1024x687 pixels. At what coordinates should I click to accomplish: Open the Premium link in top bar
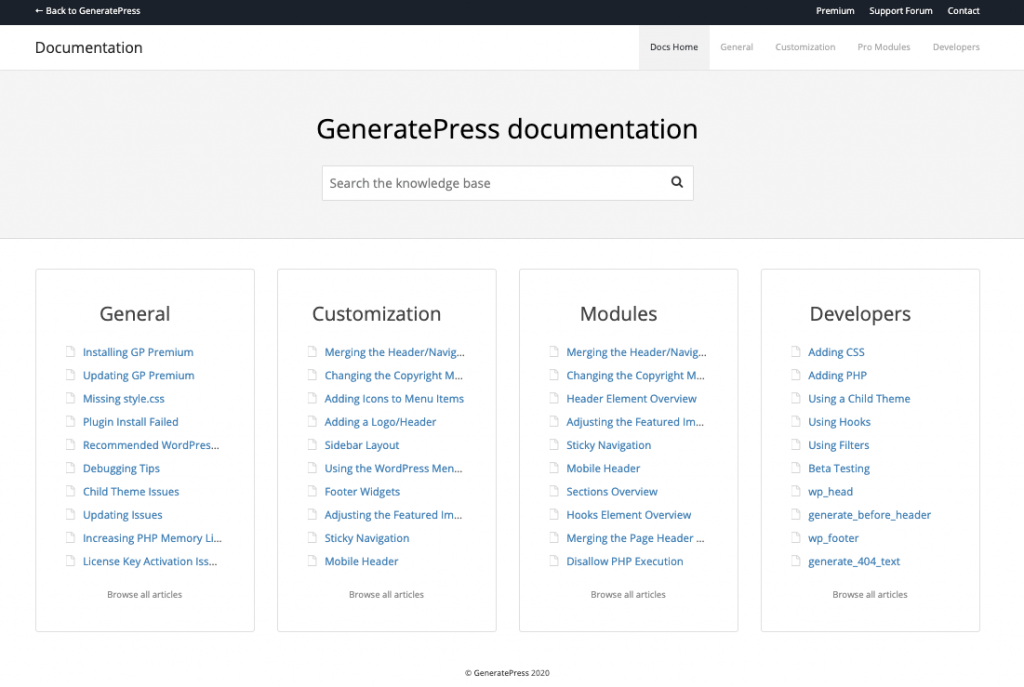click(835, 10)
